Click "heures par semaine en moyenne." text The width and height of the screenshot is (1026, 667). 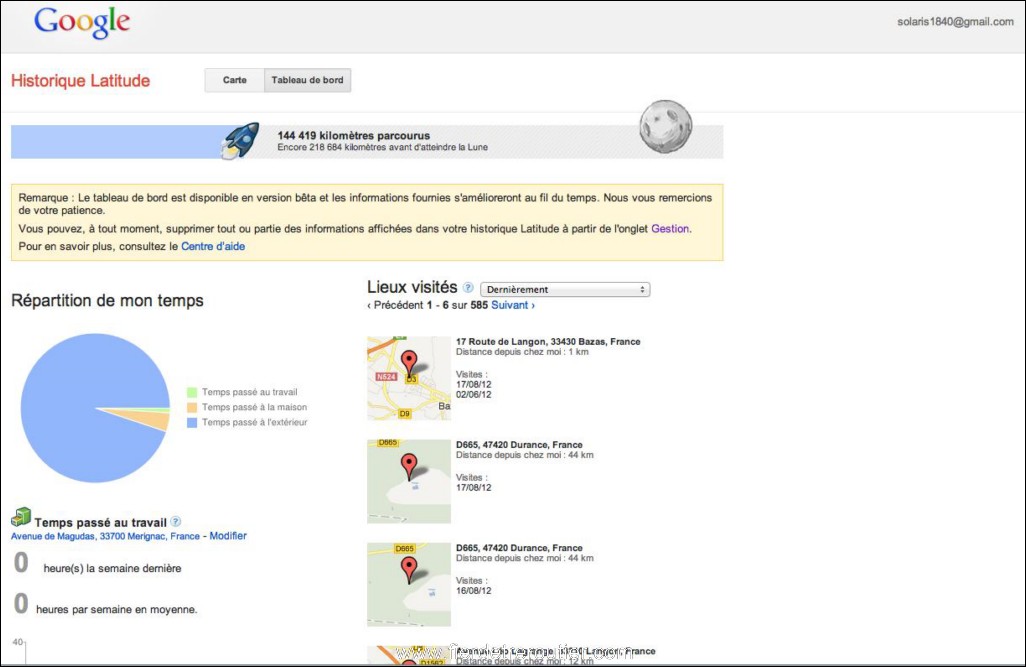point(116,609)
